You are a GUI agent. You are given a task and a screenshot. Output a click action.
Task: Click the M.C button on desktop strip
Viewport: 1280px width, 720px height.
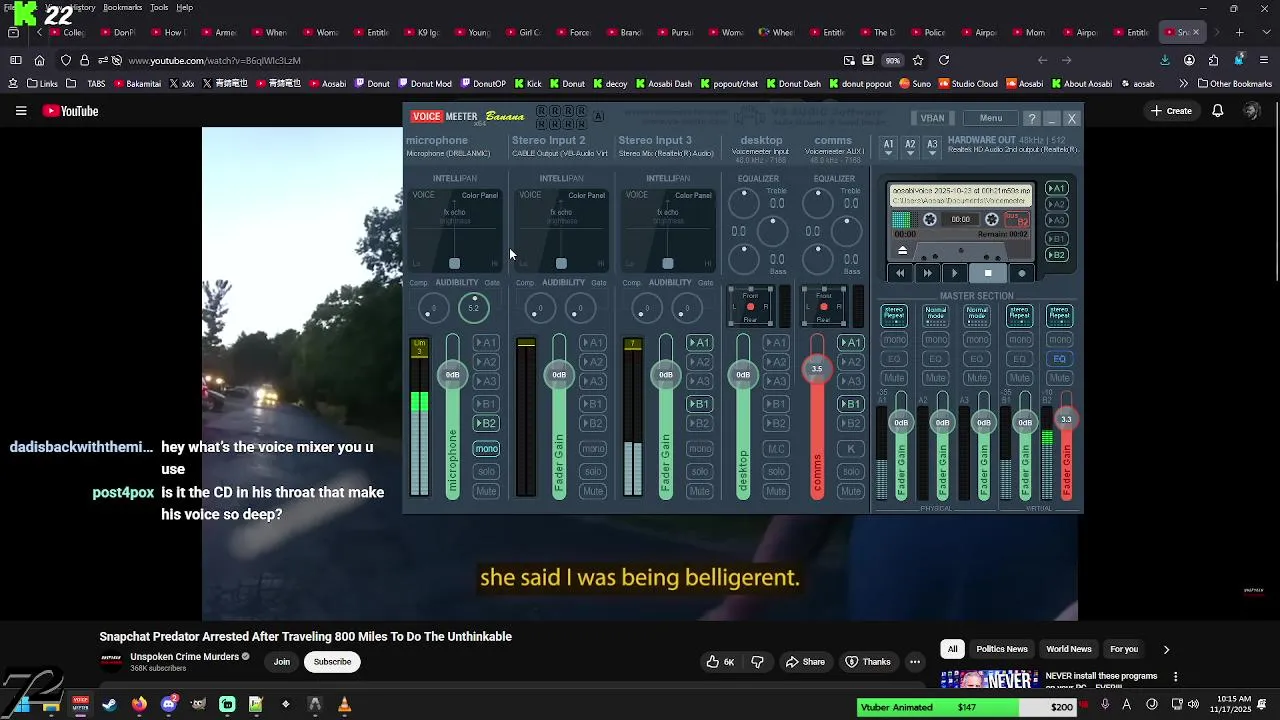click(x=776, y=449)
